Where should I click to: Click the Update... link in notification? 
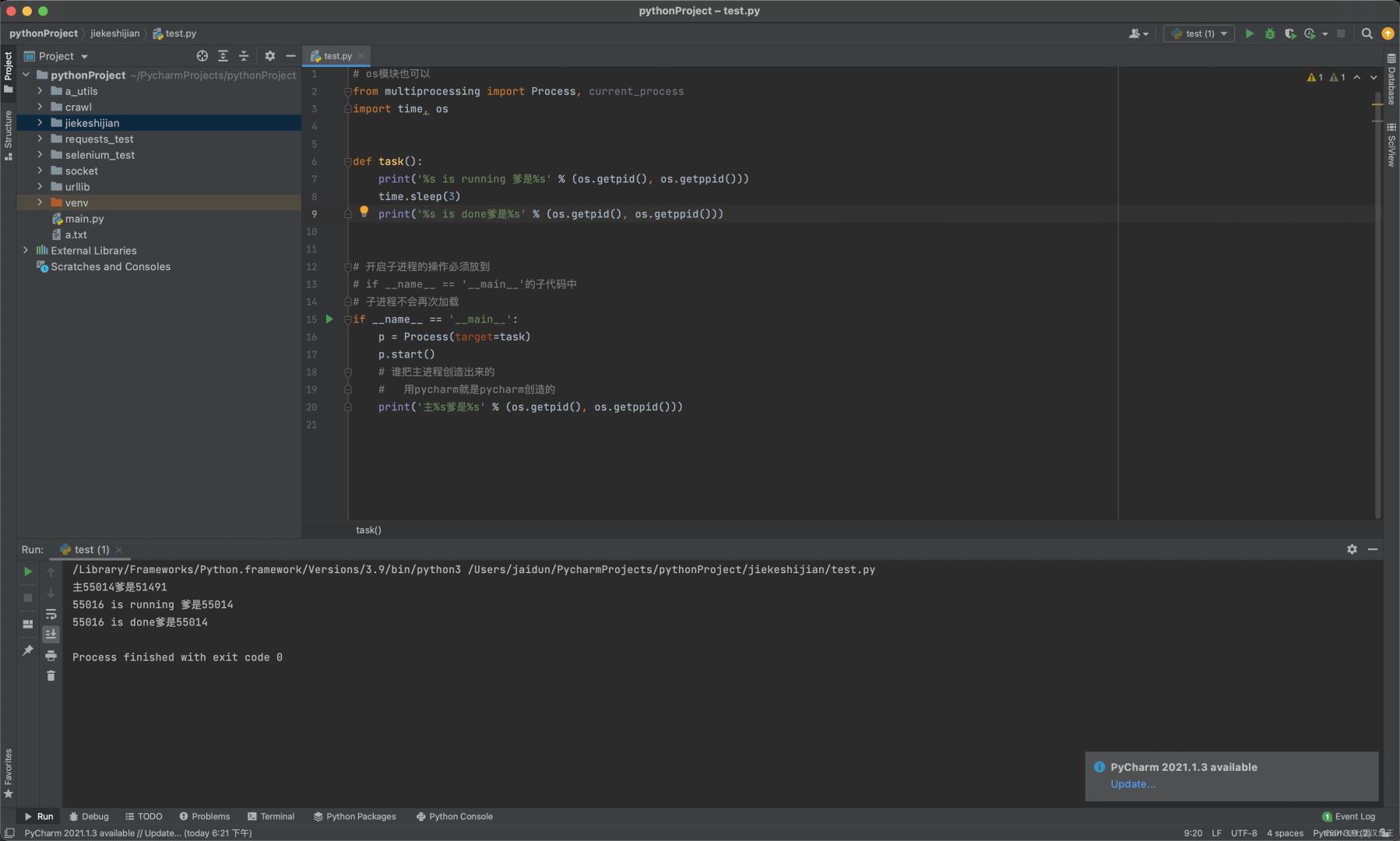tap(1132, 784)
